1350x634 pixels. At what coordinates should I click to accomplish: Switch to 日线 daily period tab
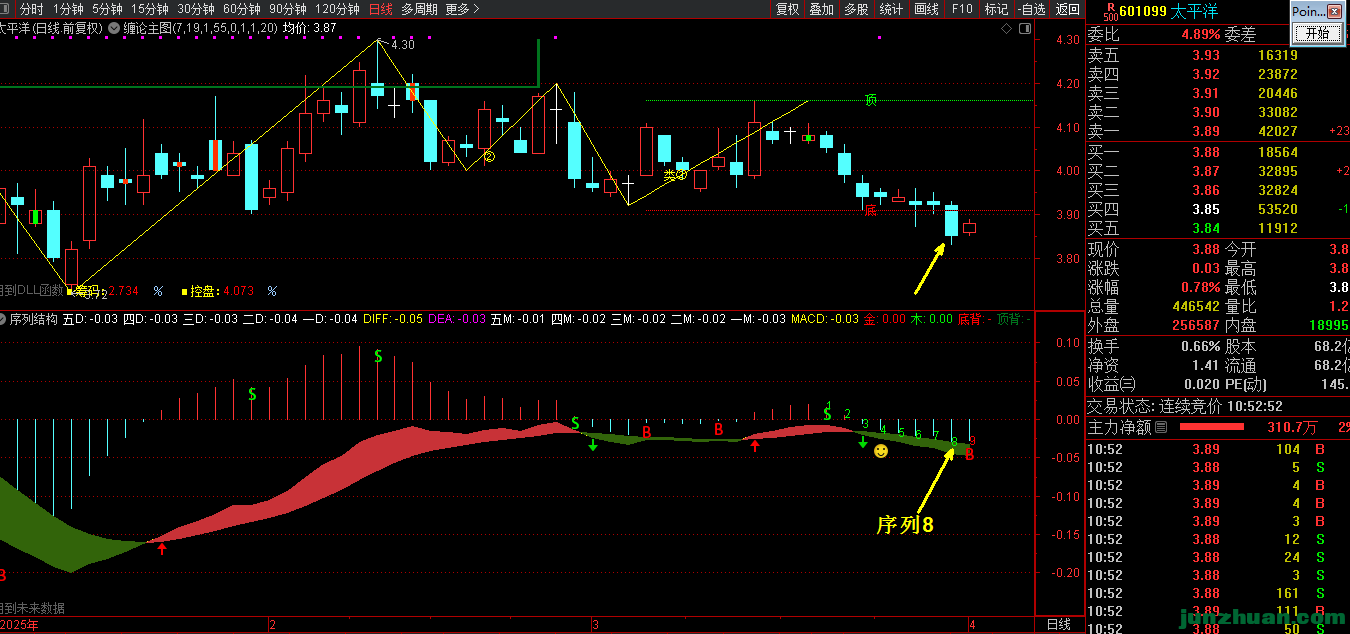coord(380,9)
